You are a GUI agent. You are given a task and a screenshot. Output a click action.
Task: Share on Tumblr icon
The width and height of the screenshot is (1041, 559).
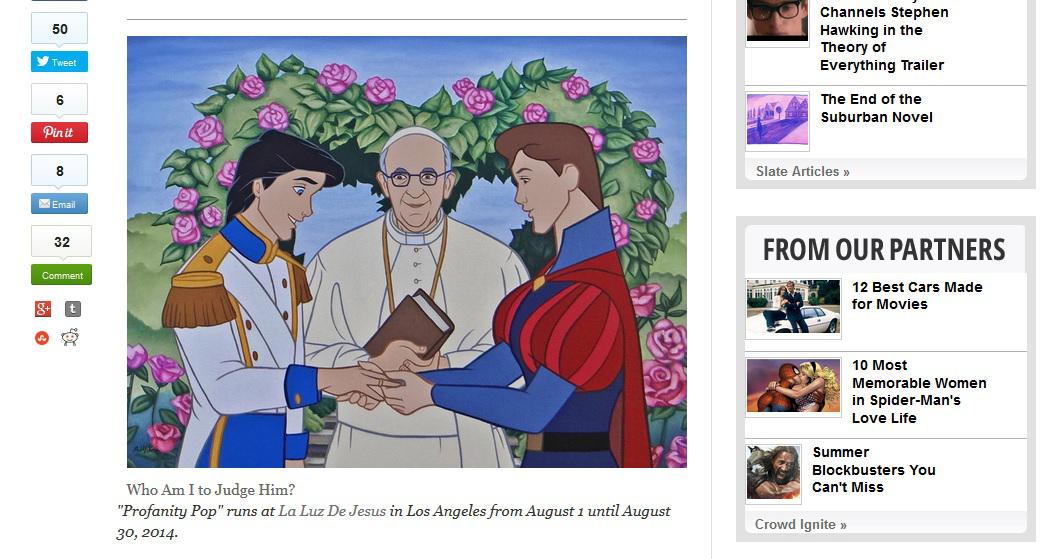(x=72, y=309)
